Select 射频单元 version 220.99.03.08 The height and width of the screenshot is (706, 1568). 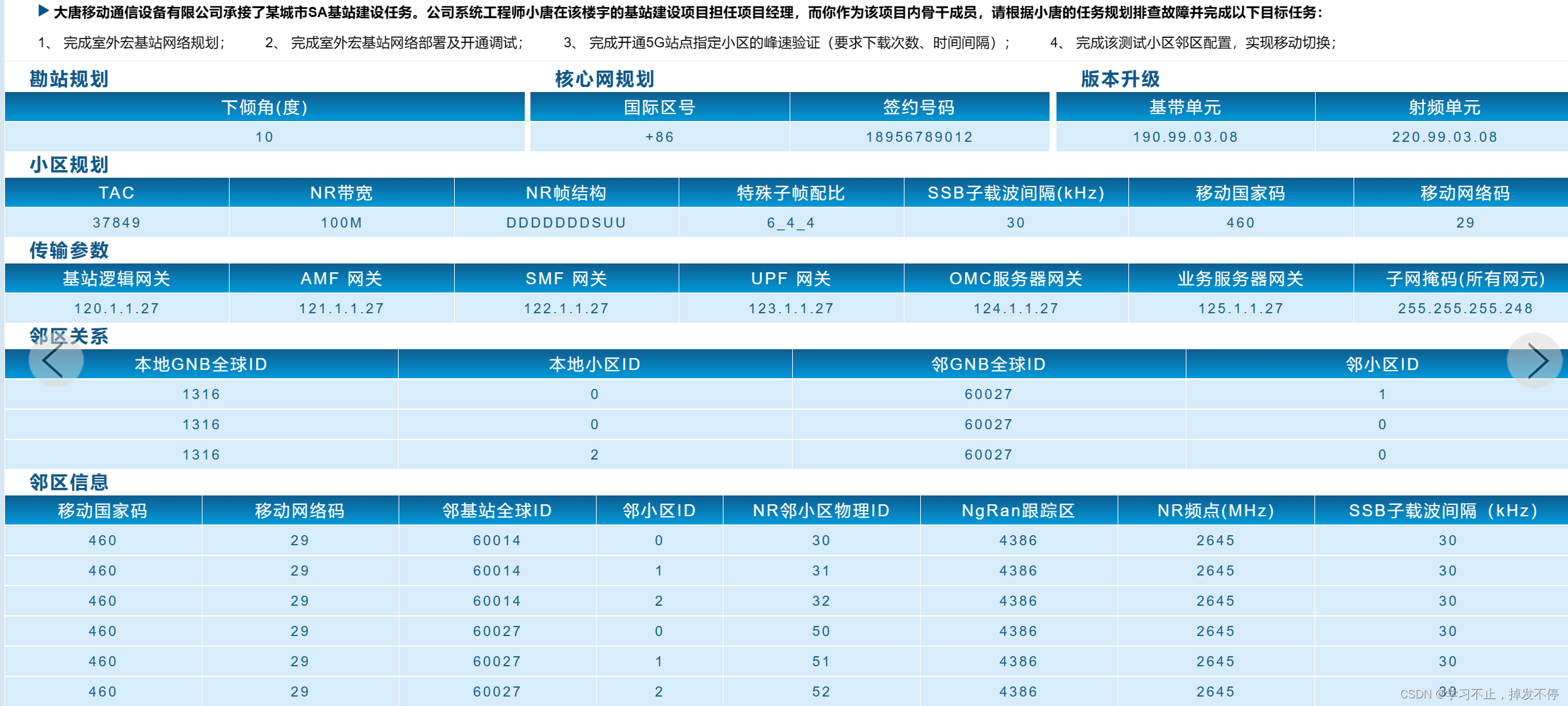(x=1444, y=136)
